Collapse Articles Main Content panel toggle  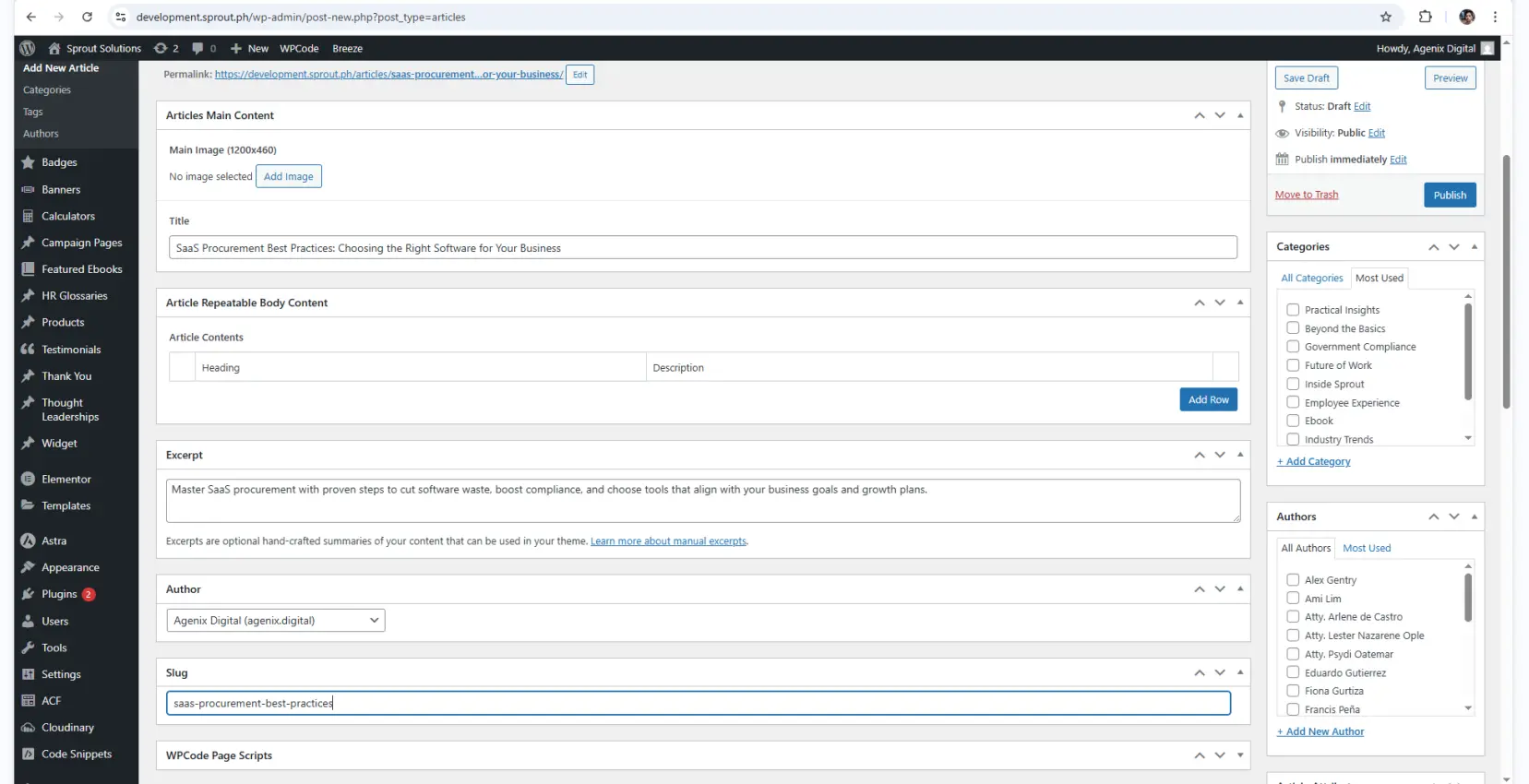(x=1240, y=115)
